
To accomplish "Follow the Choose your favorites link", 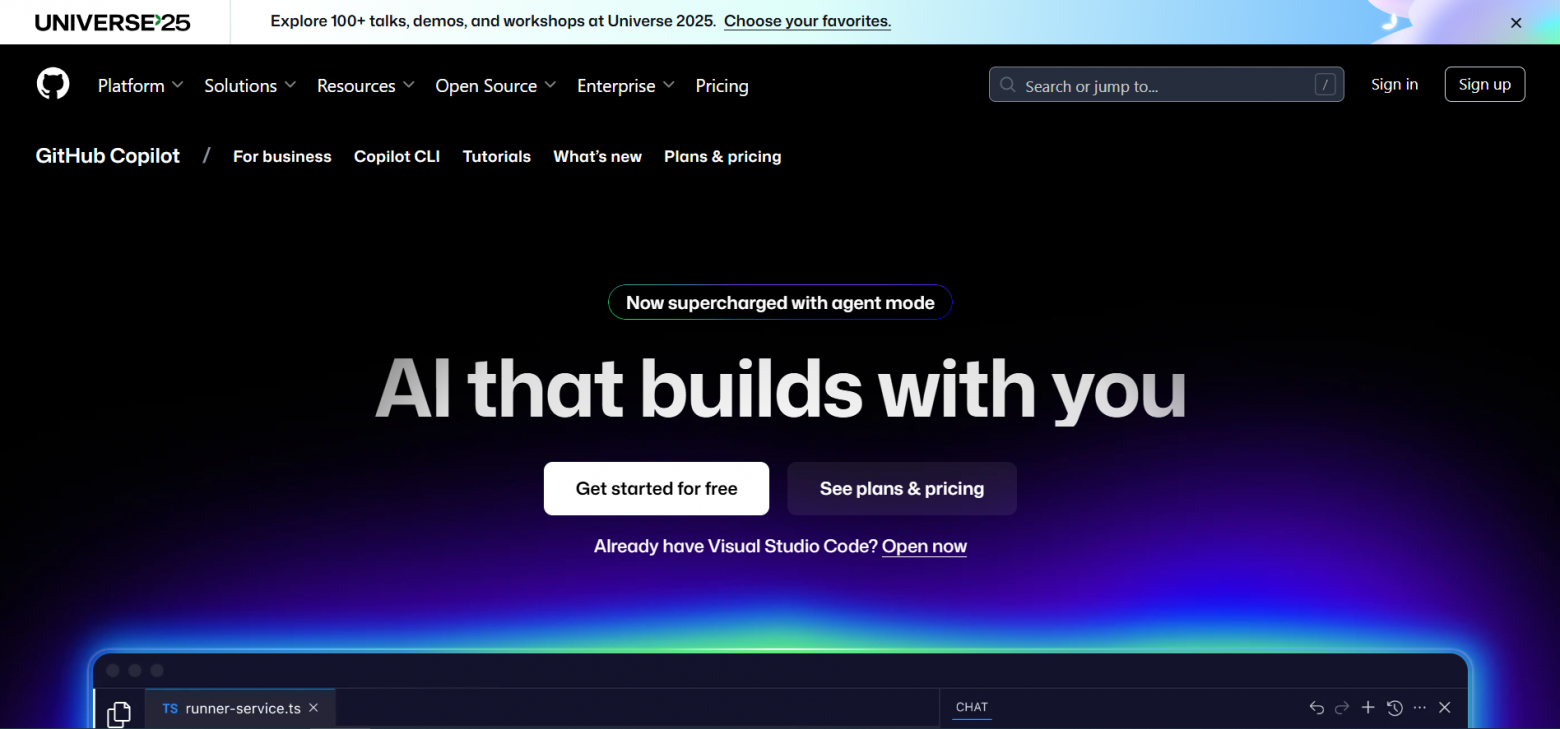I will [x=807, y=21].
